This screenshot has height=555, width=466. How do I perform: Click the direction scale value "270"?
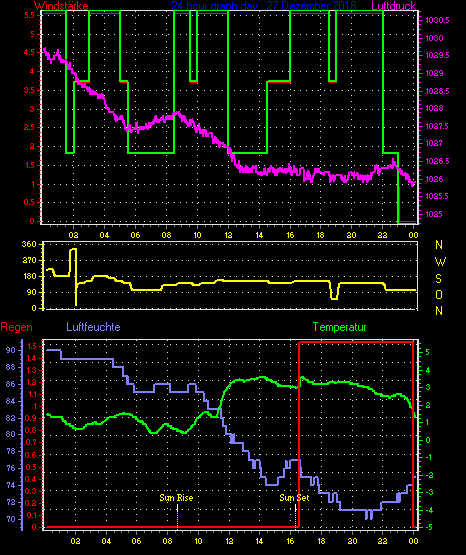click(29, 261)
